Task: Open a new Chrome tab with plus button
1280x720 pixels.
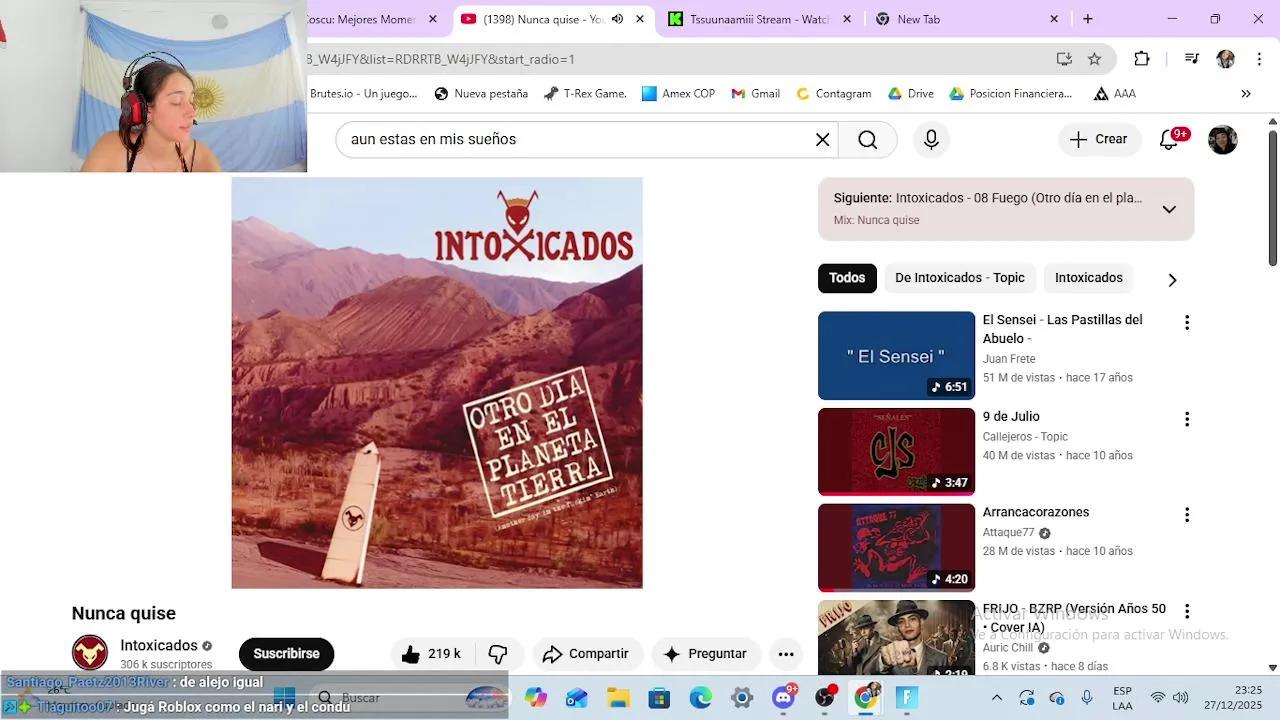Action: (x=1087, y=19)
